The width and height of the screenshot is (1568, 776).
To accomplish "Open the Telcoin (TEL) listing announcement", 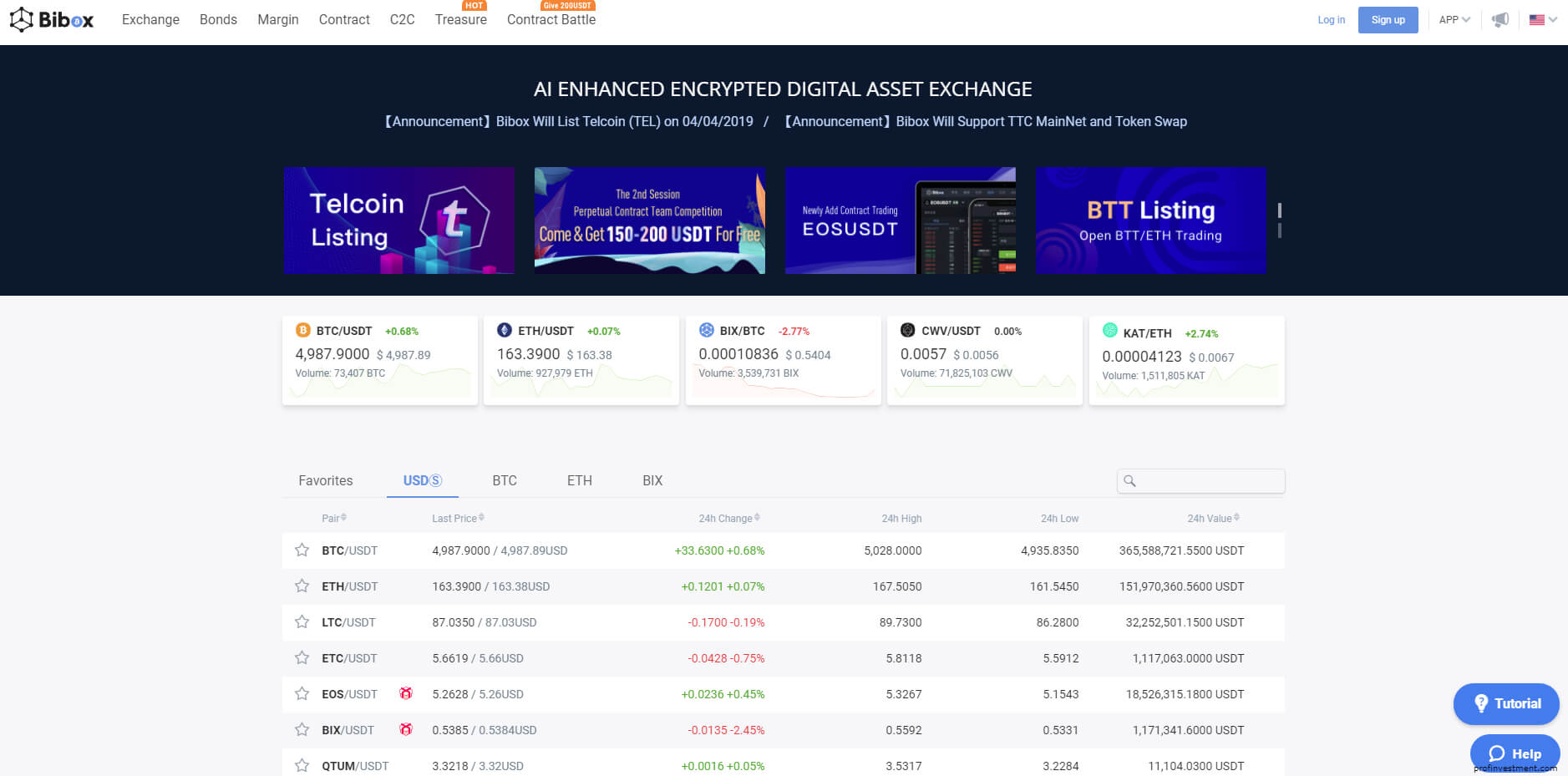I will (x=569, y=121).
